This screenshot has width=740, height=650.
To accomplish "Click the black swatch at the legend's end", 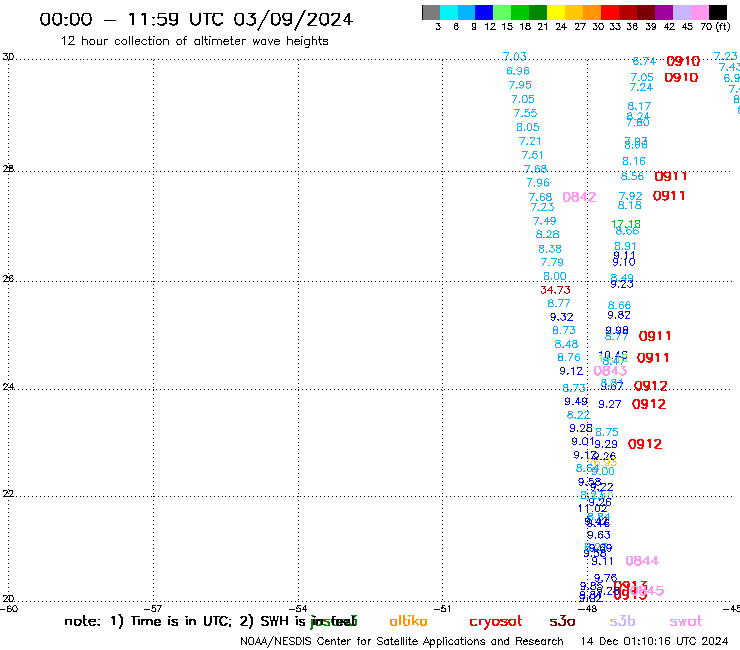I will pos(717,12).
